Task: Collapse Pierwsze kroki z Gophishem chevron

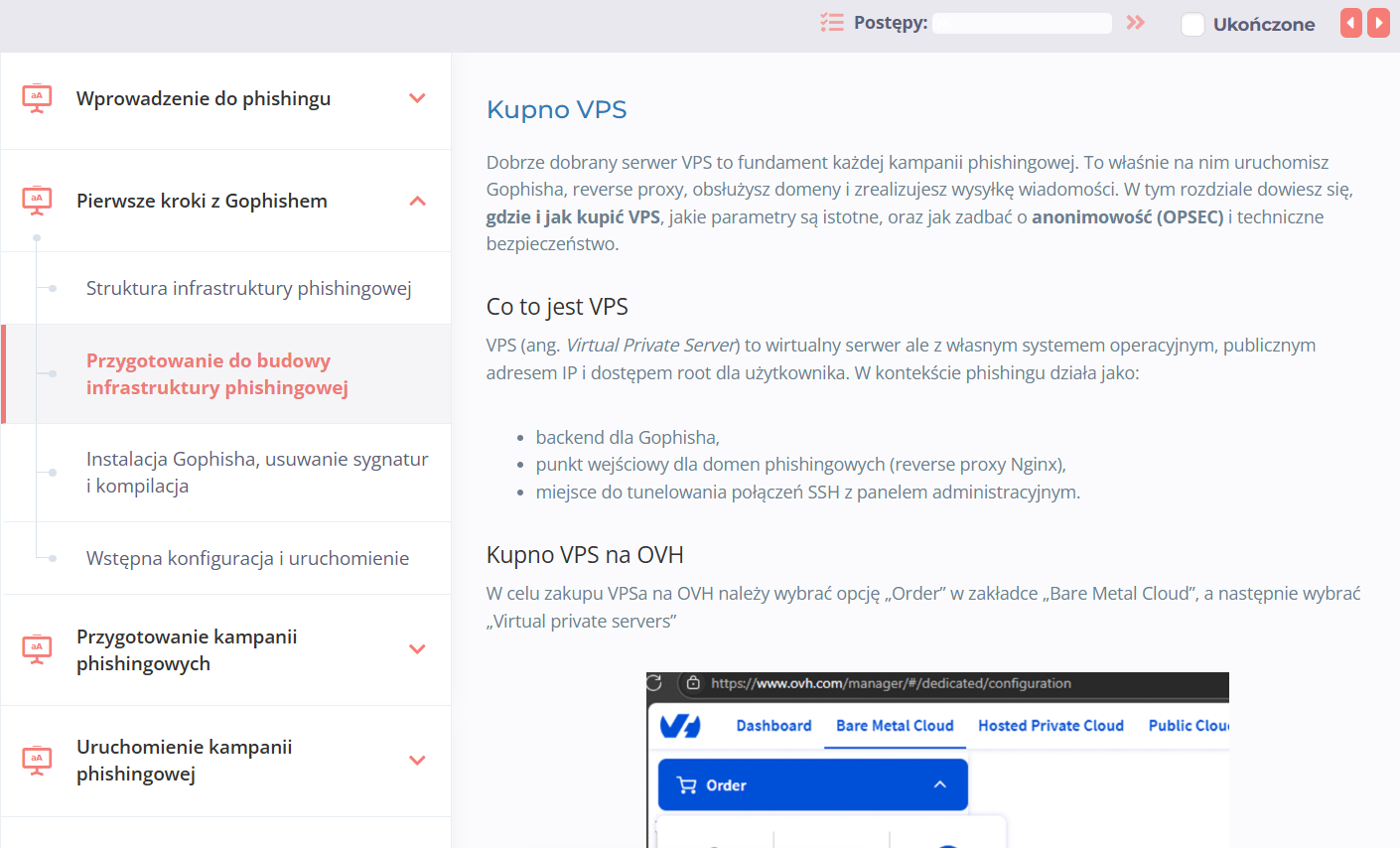Action: click(x=418, y=201)
